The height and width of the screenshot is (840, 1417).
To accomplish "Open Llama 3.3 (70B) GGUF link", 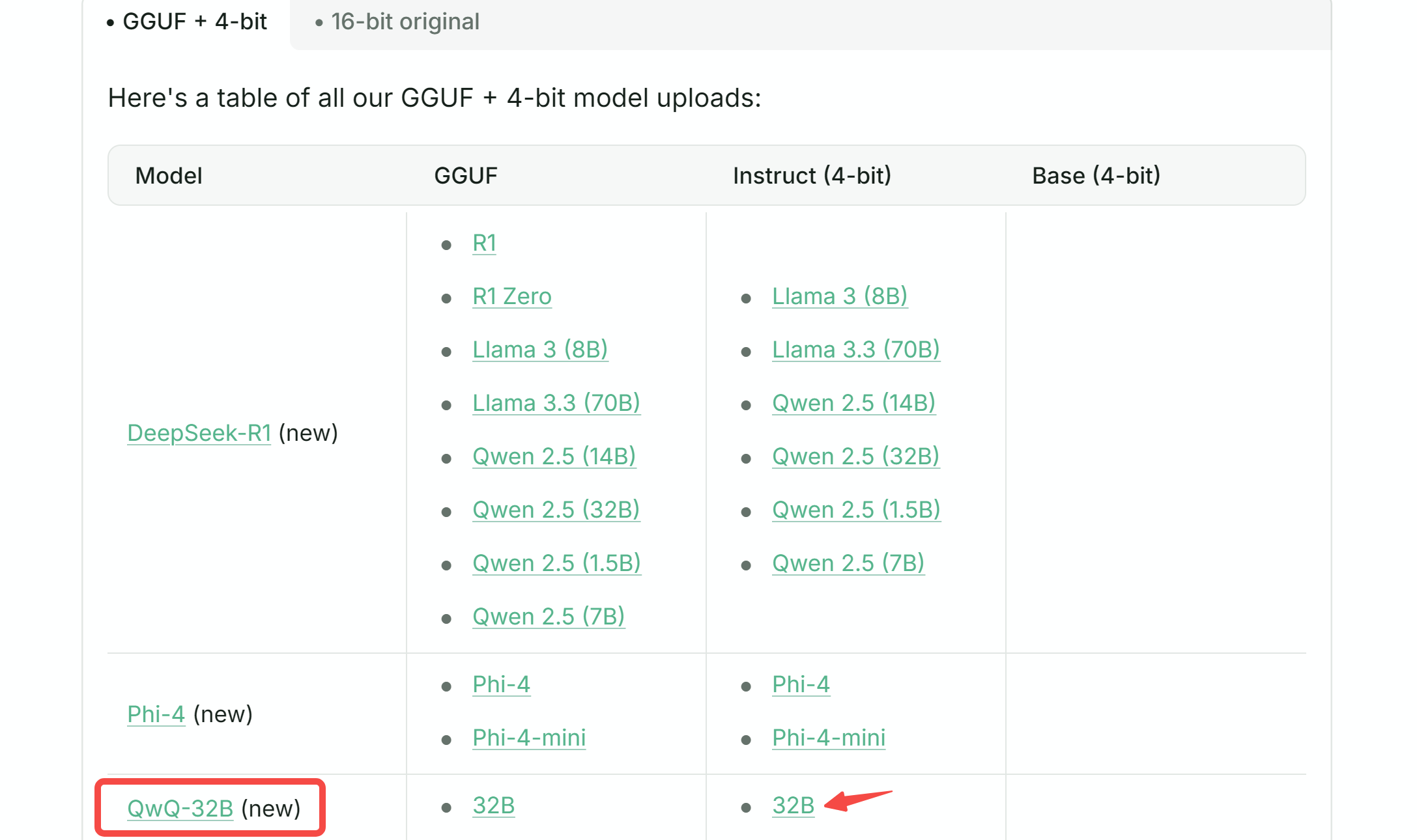I will [556, 403].
